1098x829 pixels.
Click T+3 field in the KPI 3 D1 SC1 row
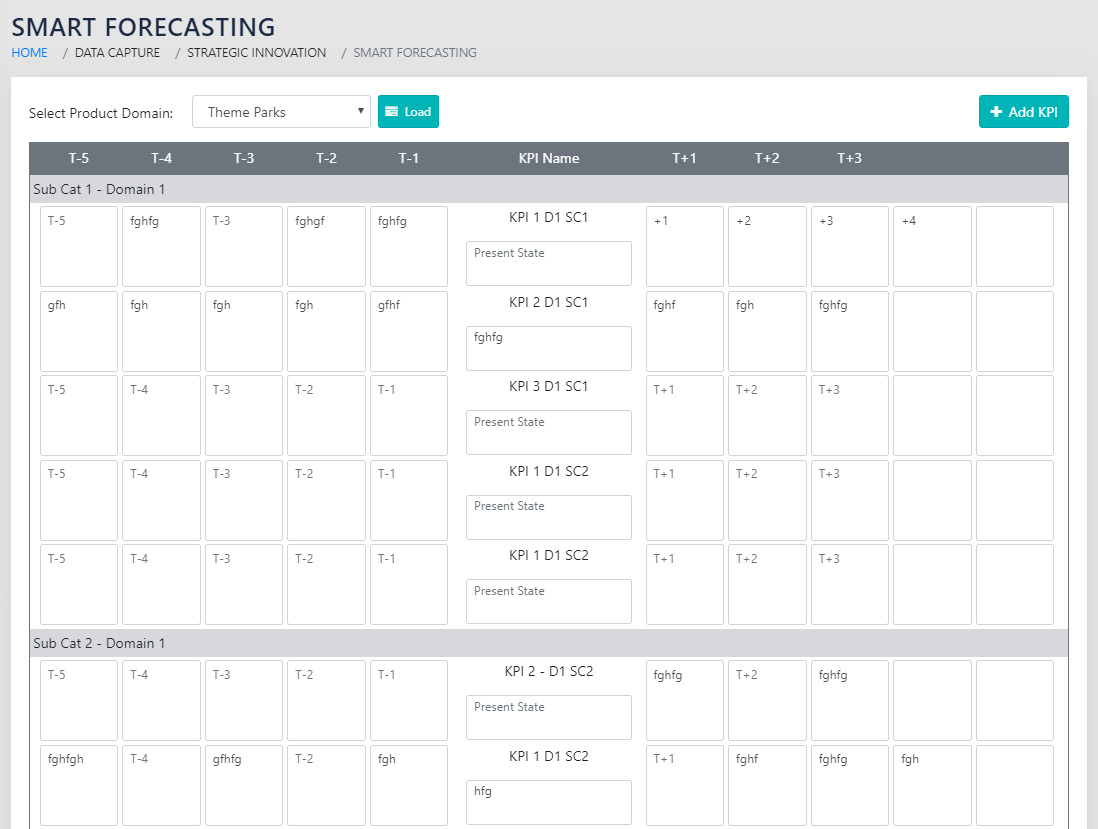tap(849, 415)
